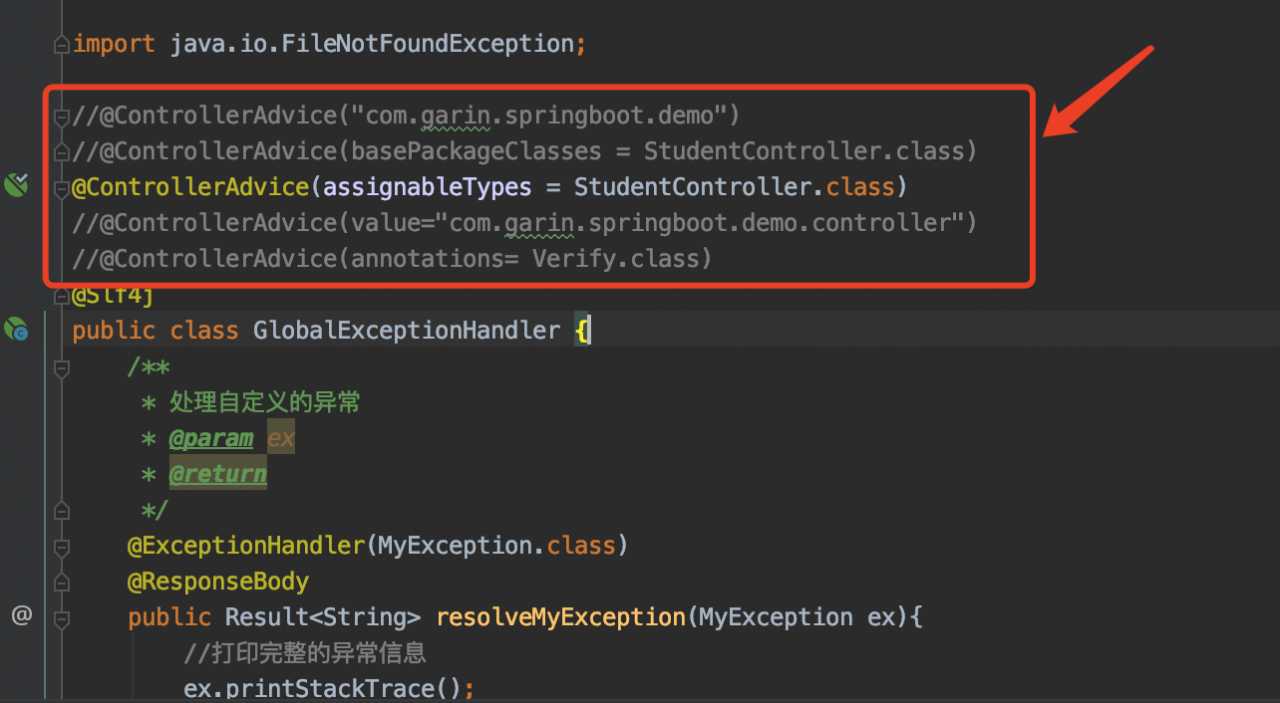Click the Spring gutter icon beside @ControllerAdvice(assignableTypes)
1280x703 pixels.
[x=16, y=184]
